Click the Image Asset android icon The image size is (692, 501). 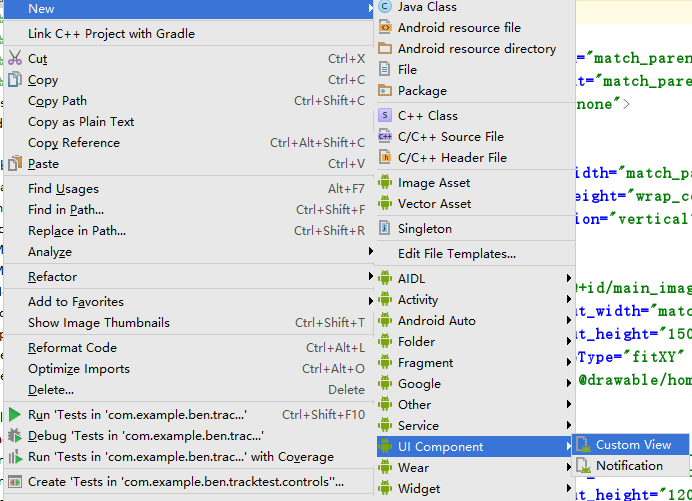coord(385,183)
